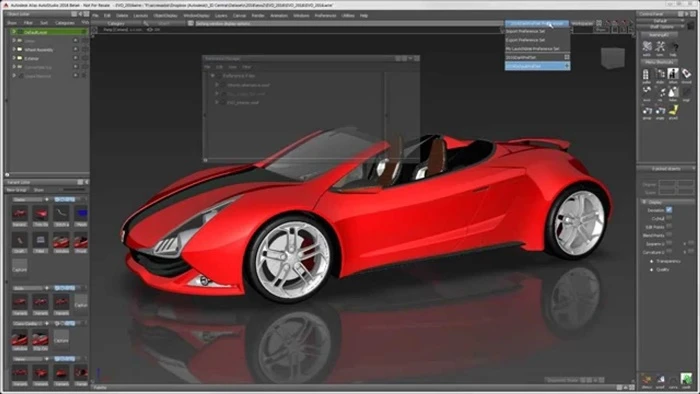Enable the Edit Points checkbox

[x=669, y=227]
